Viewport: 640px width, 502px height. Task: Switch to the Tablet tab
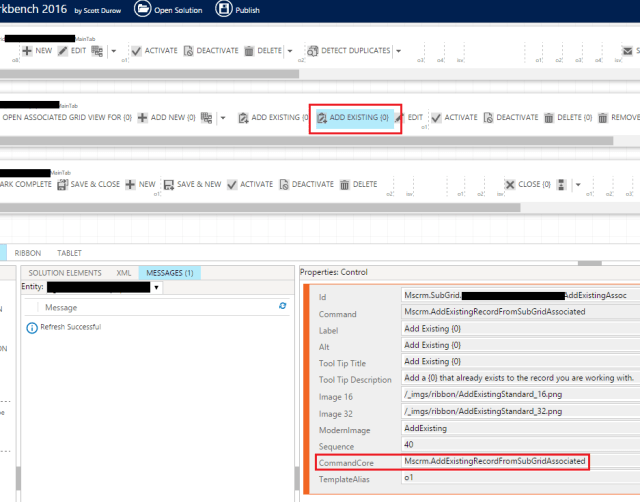[69, 253]
